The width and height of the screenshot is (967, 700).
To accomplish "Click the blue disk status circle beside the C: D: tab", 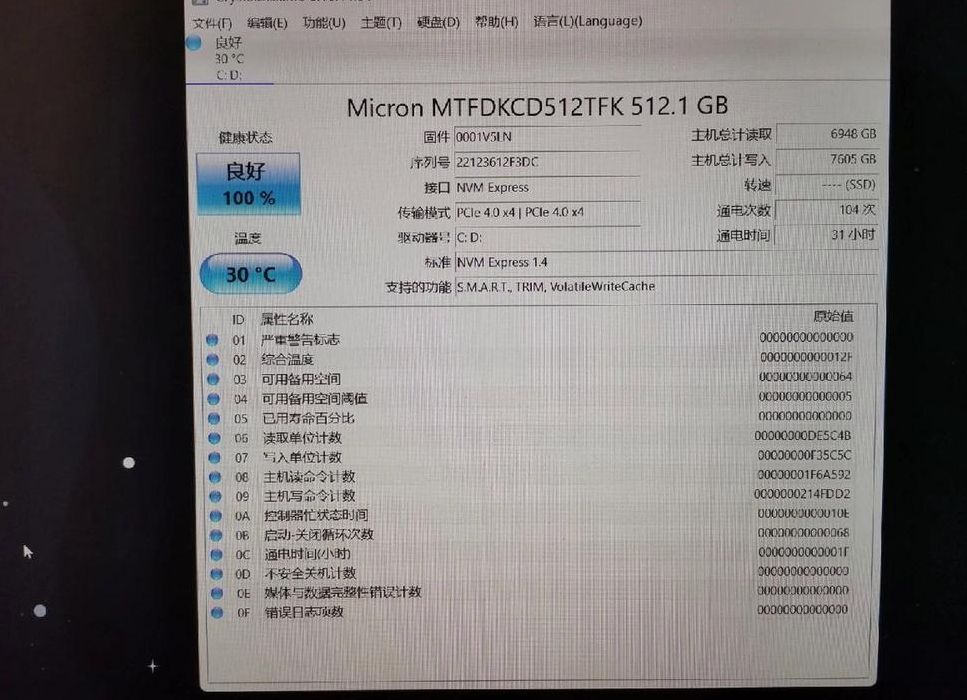I will 194,43.
